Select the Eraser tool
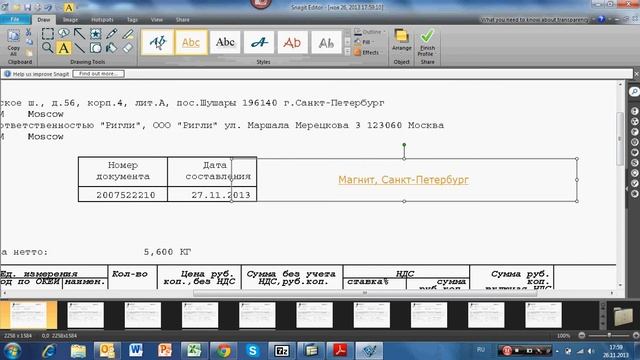The image size is (640, 360). (x=128, y=48)
